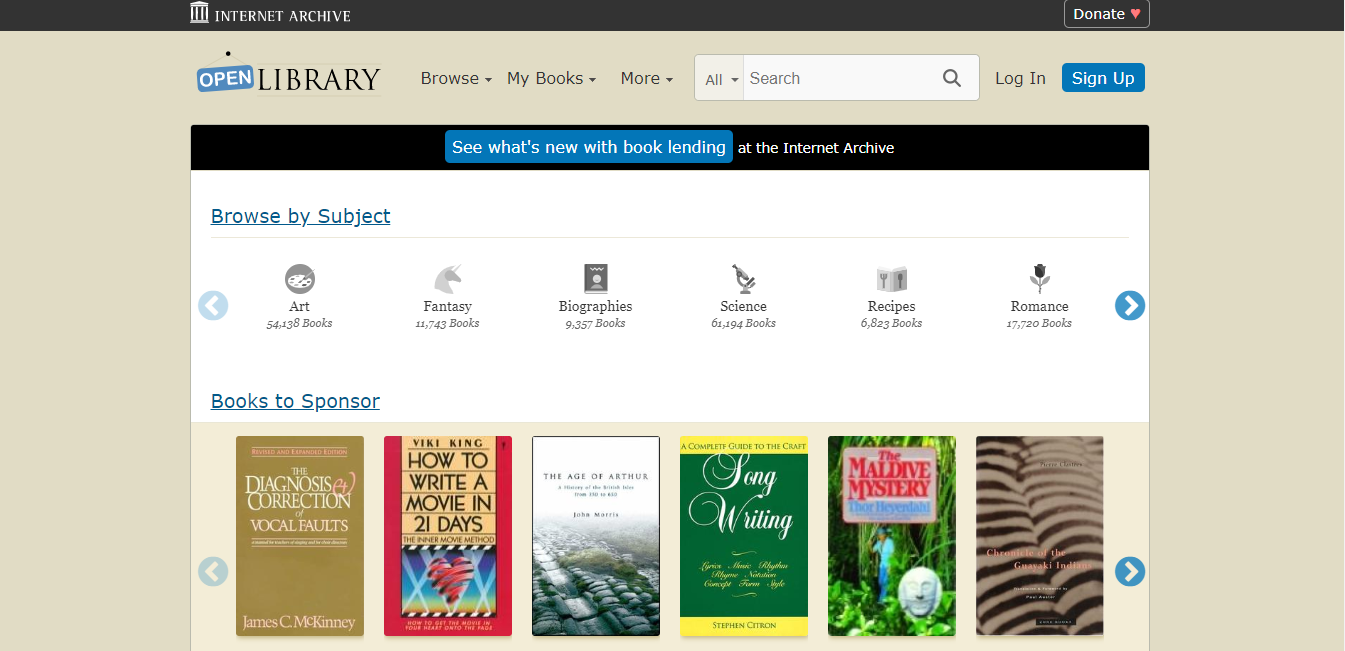Screen dimensions: 1345x651
Task: Click the Sign Up button
Action: coord(1102,77)
